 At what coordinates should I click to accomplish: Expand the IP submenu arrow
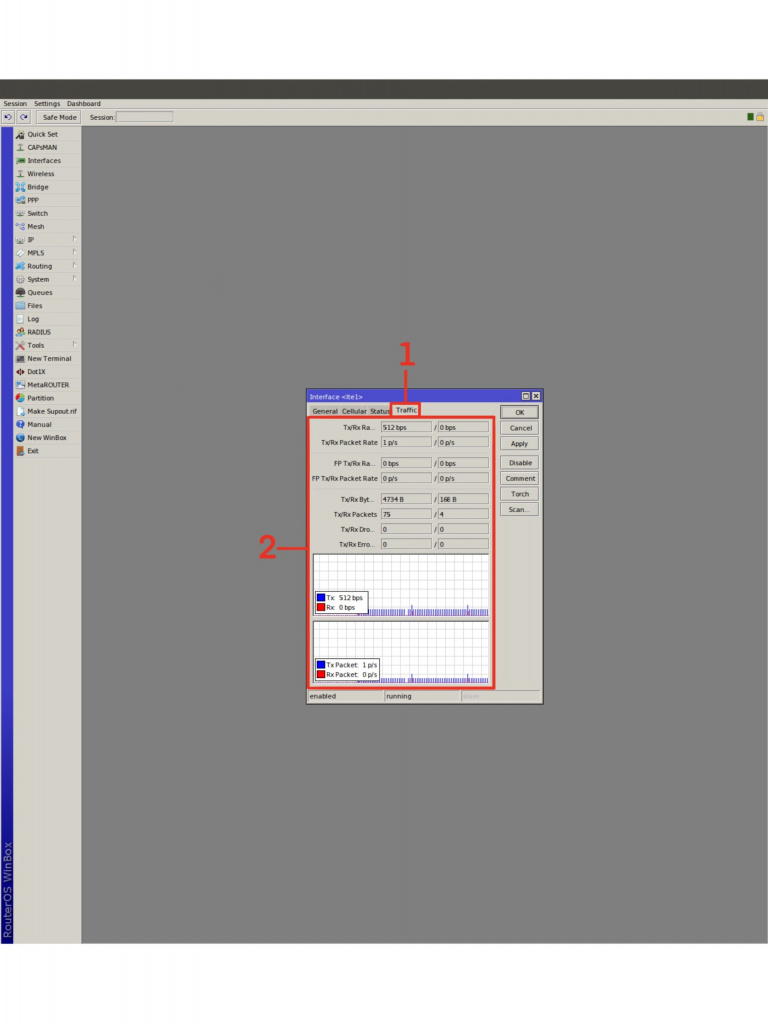tap(74, 240)
